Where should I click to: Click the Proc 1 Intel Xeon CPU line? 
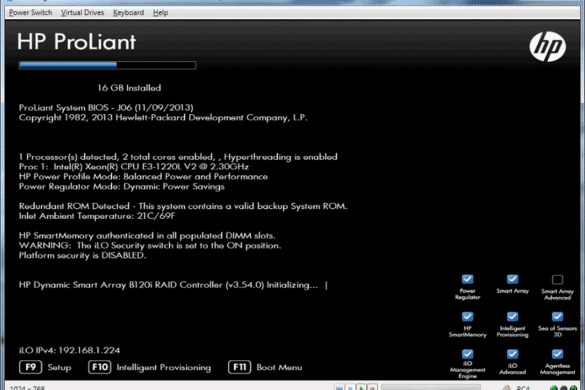pos(134,166)
